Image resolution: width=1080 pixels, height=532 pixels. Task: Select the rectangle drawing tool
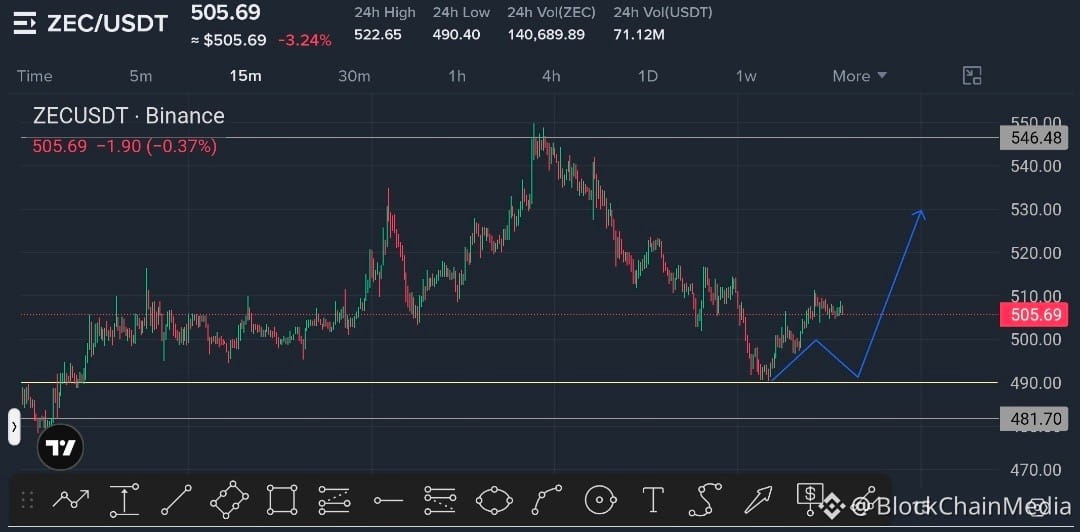[x=282, y=500]
